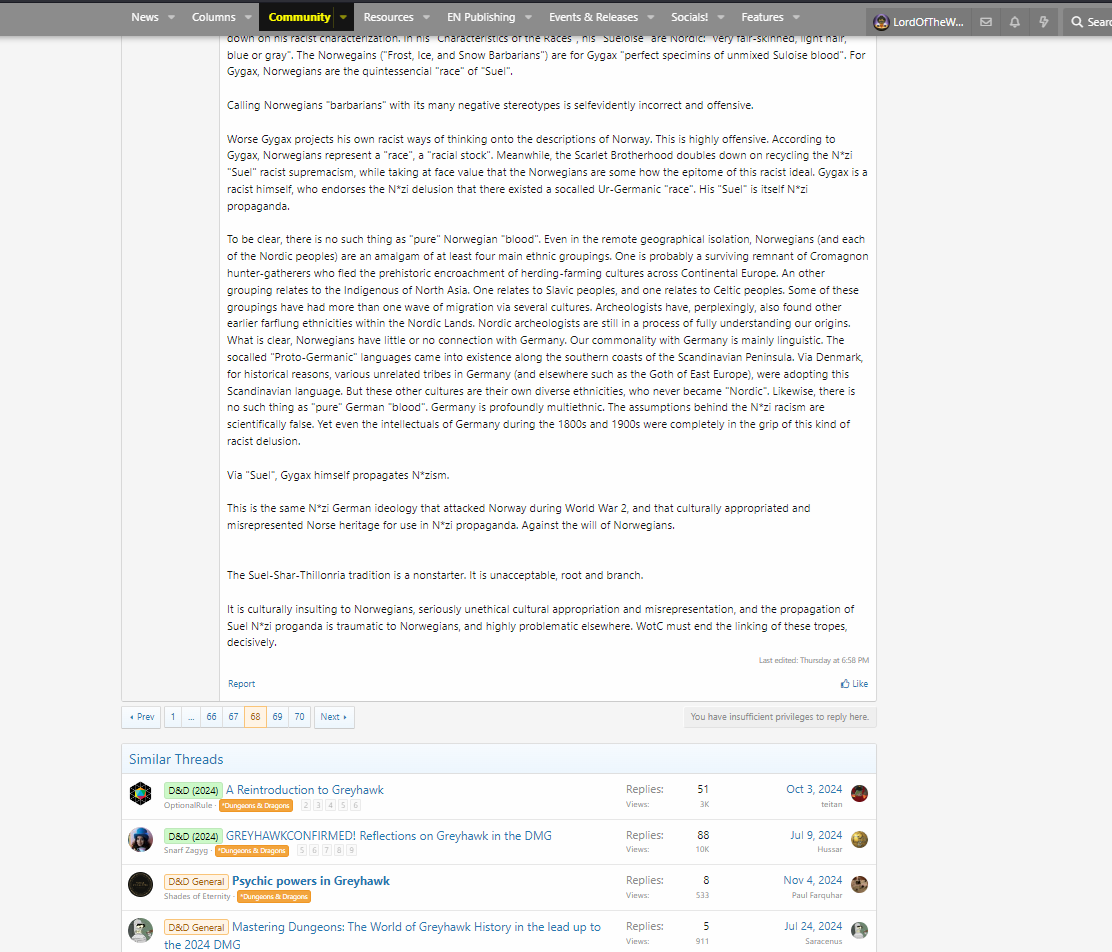
Task: Report this post
Action: click(241, 684)
